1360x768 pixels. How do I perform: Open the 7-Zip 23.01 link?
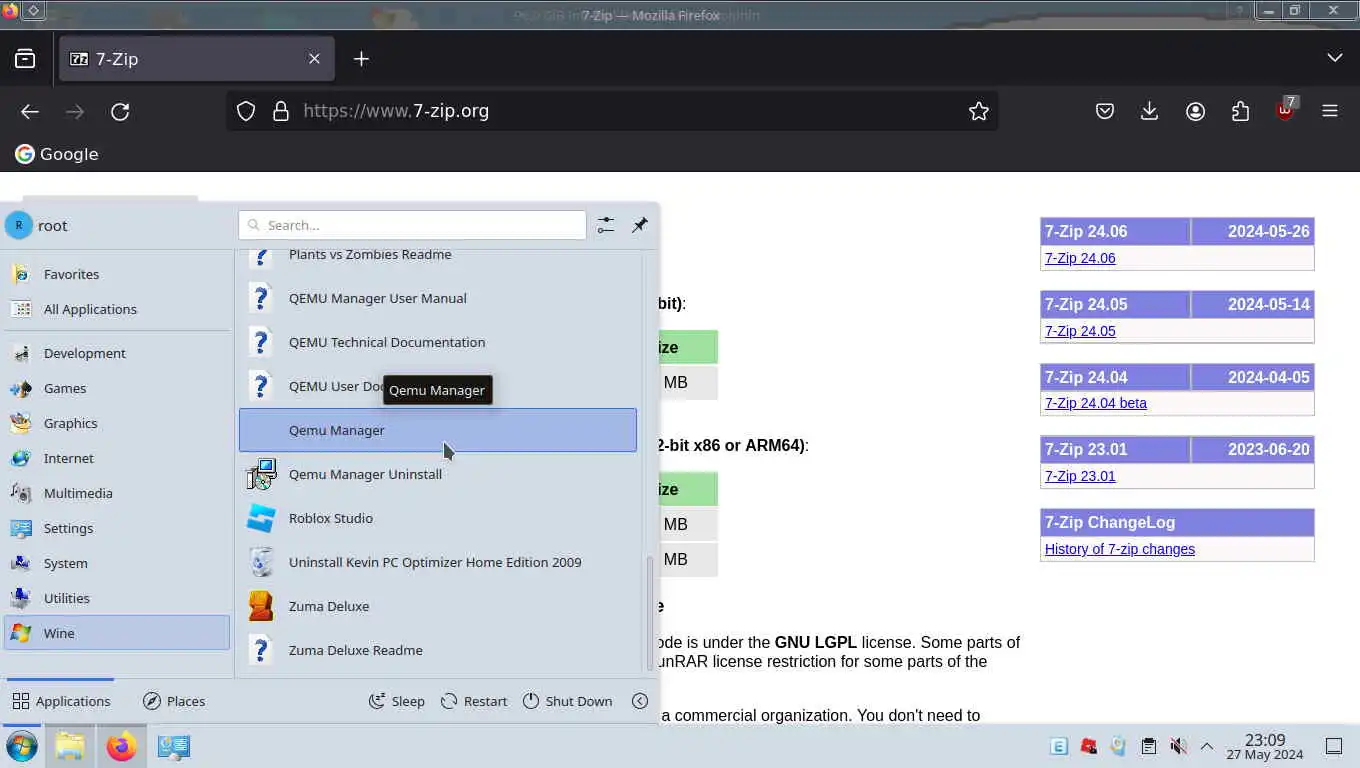(x=1080, y=476)
